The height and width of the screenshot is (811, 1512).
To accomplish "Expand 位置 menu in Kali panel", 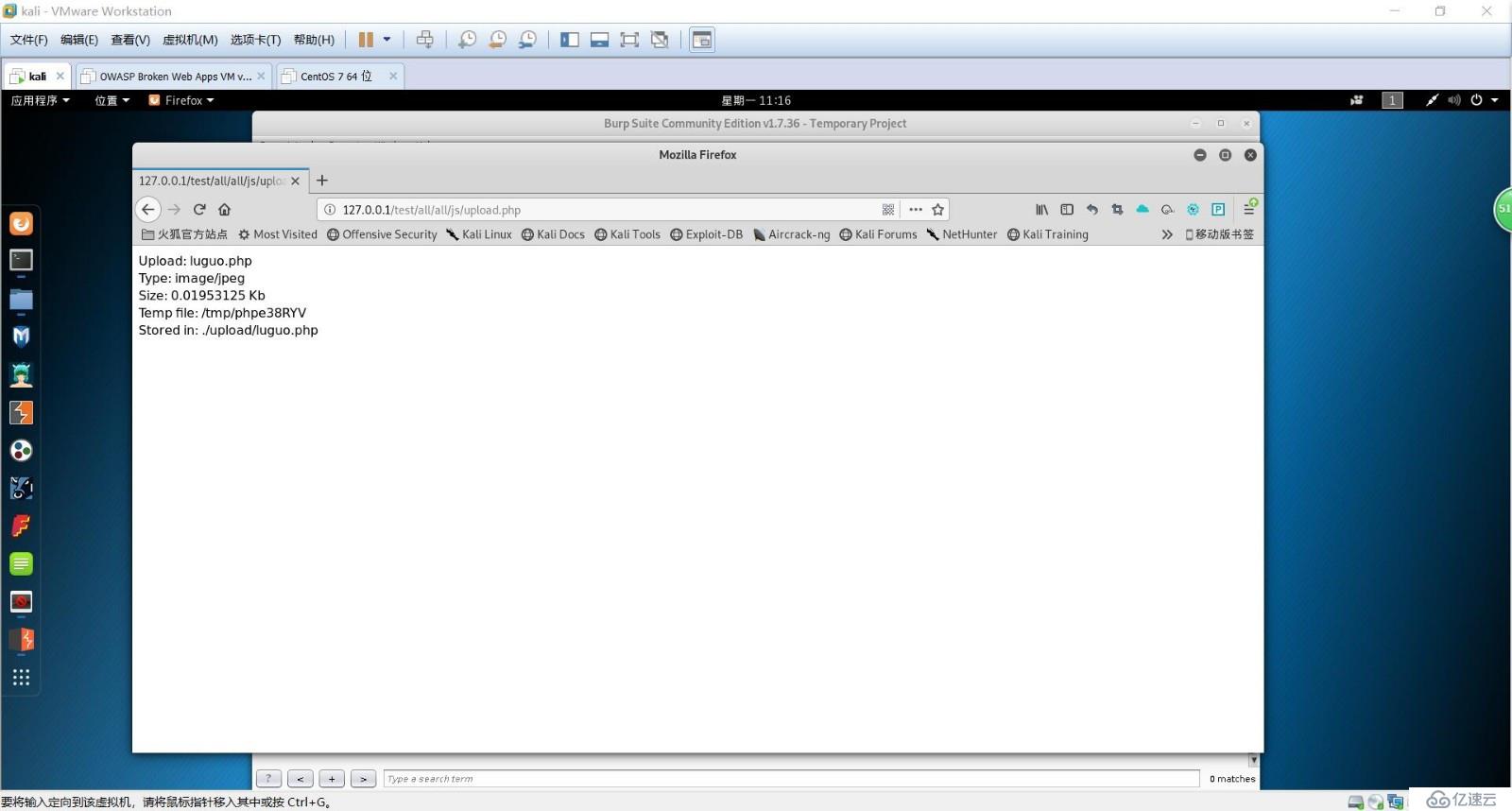I will [112, 100].
